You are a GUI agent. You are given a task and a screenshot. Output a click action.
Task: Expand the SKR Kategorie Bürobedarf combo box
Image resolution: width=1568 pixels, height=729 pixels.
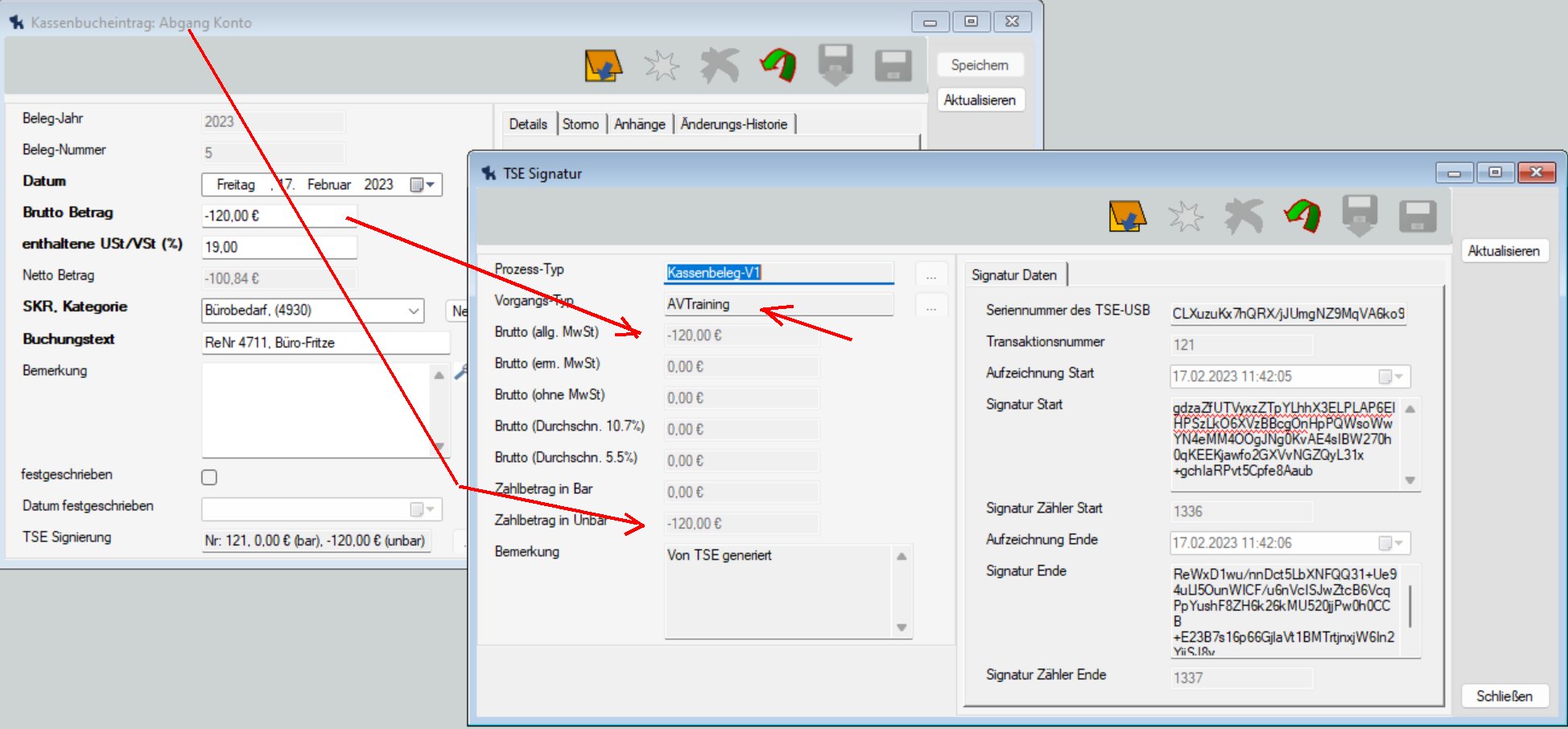click(x=414, y=311)
